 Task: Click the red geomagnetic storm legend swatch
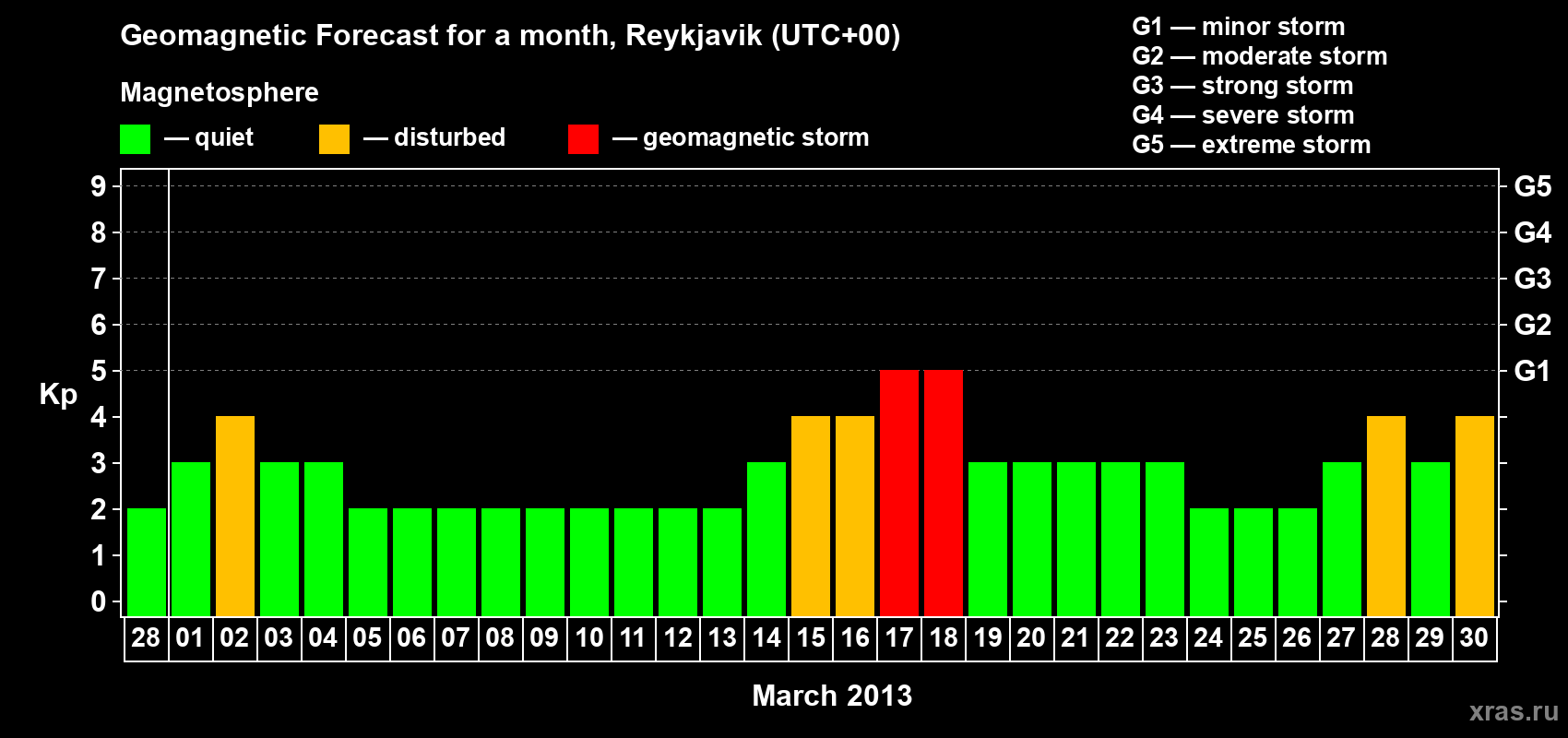[583, 139]
